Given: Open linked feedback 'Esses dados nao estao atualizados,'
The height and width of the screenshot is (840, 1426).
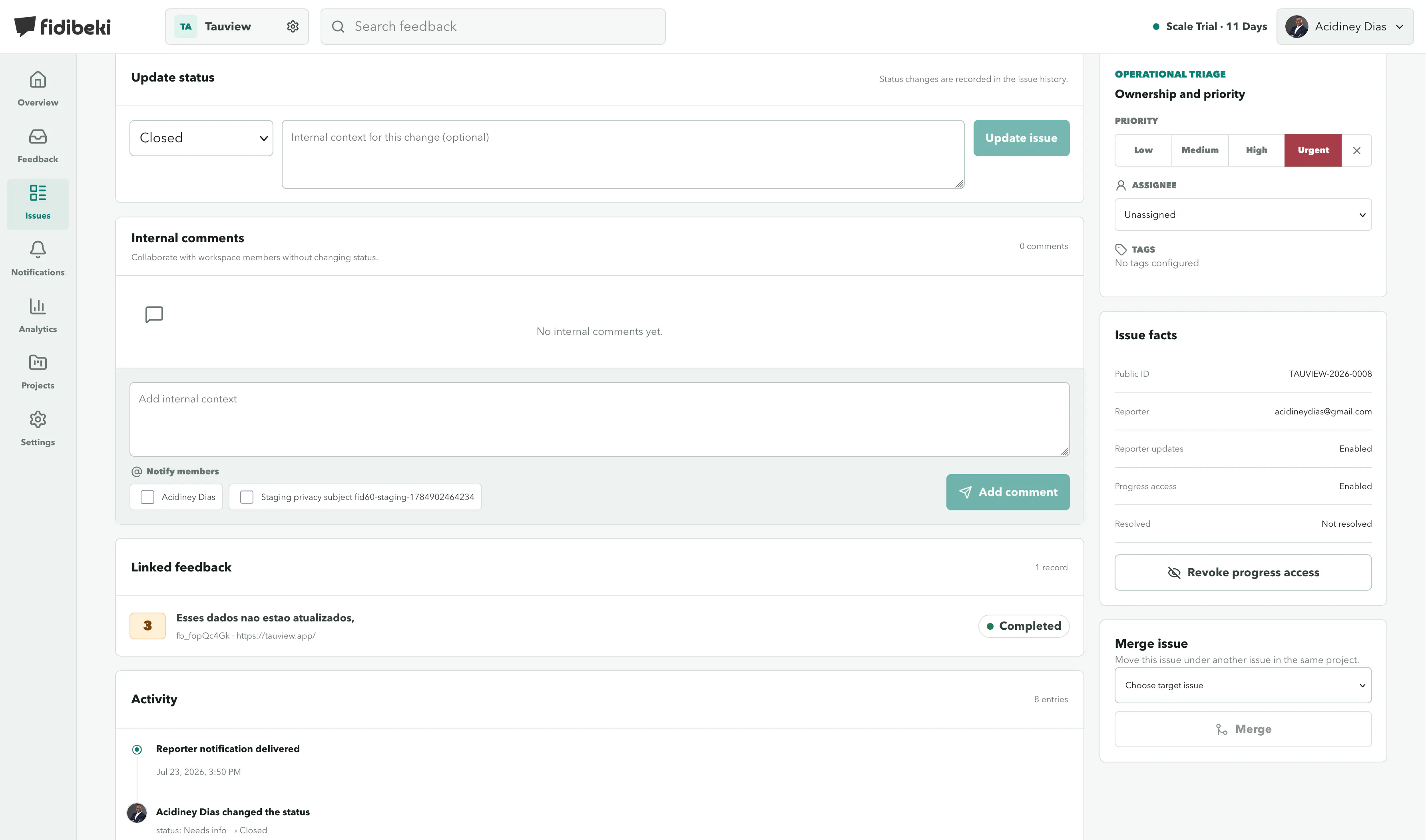Looking at the screenshot, I should click(265, 618).
